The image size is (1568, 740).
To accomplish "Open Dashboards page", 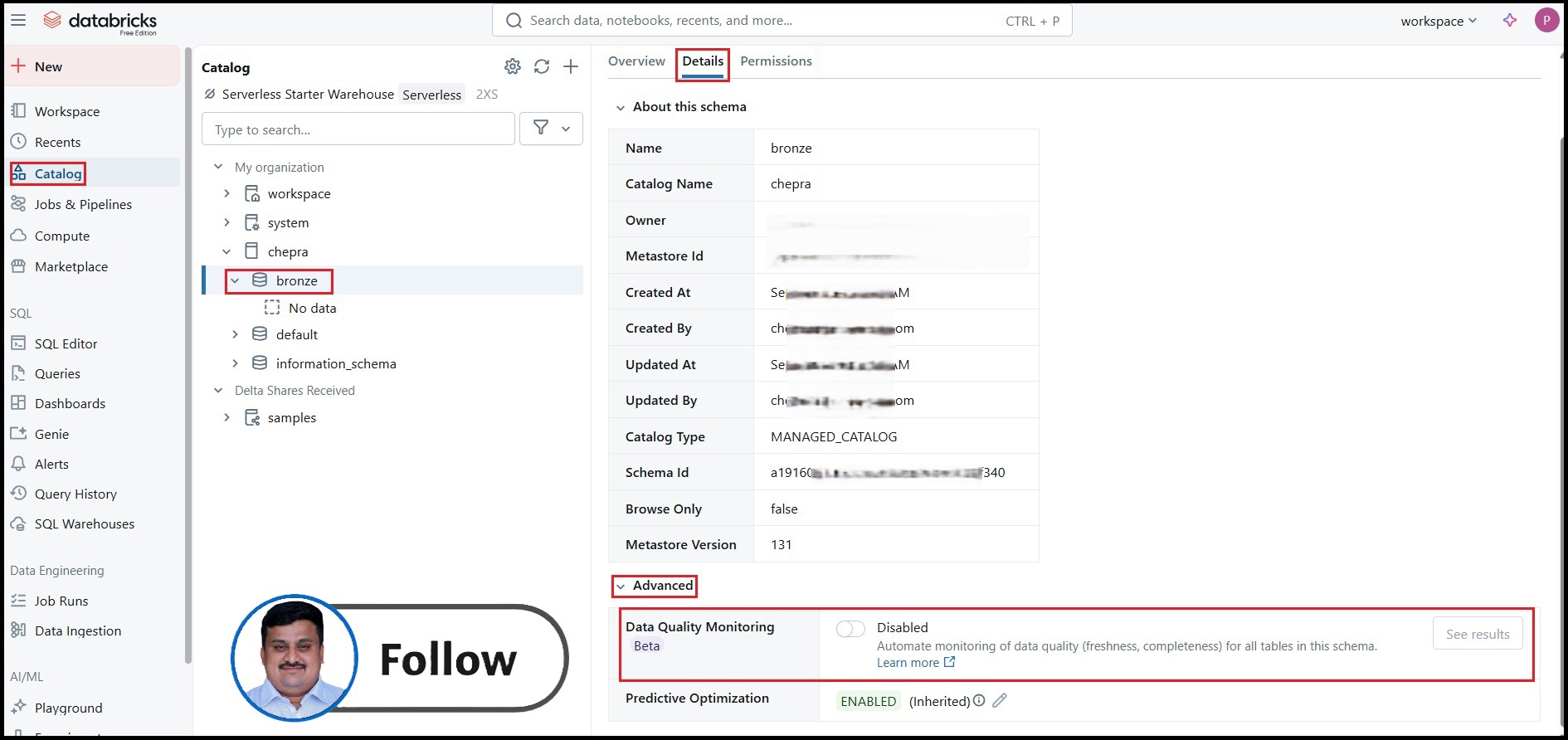I will (x=70, y=403).
